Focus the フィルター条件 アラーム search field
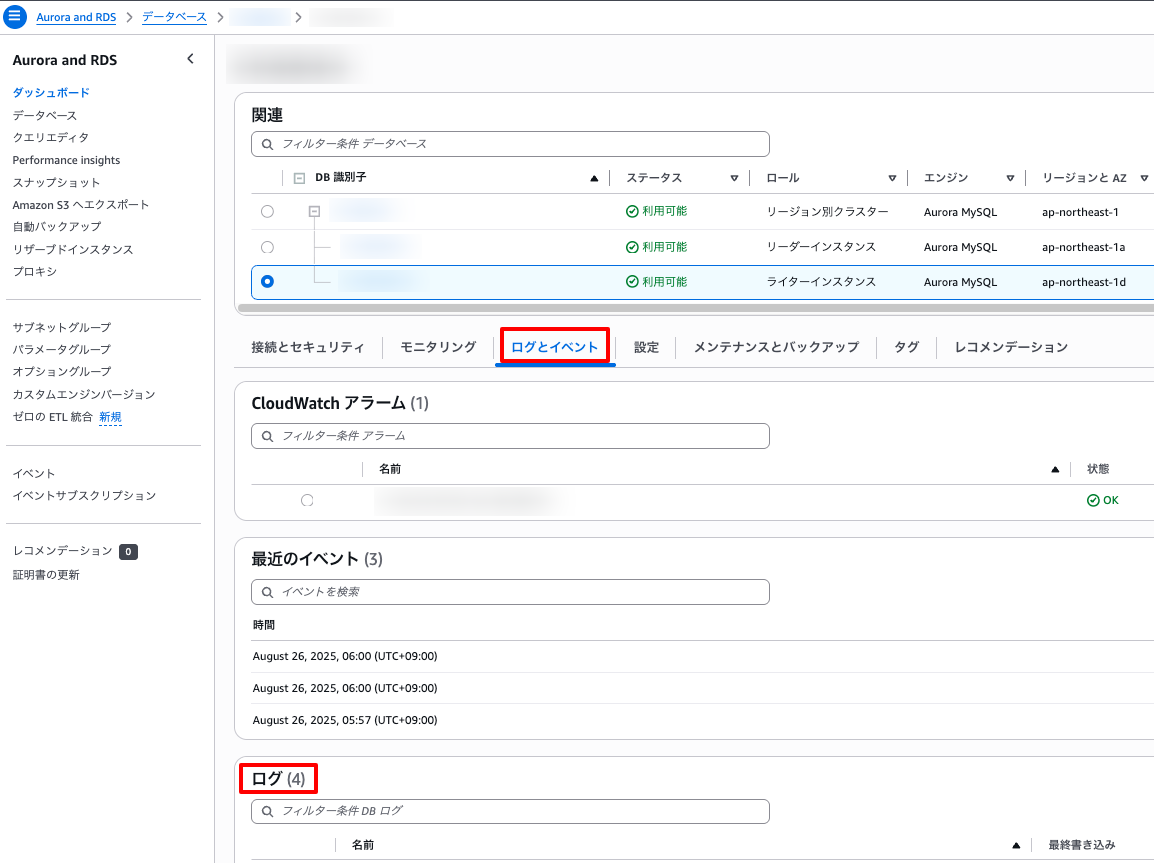The width and height of the screenshot is (1154, 863). point(510,436)
